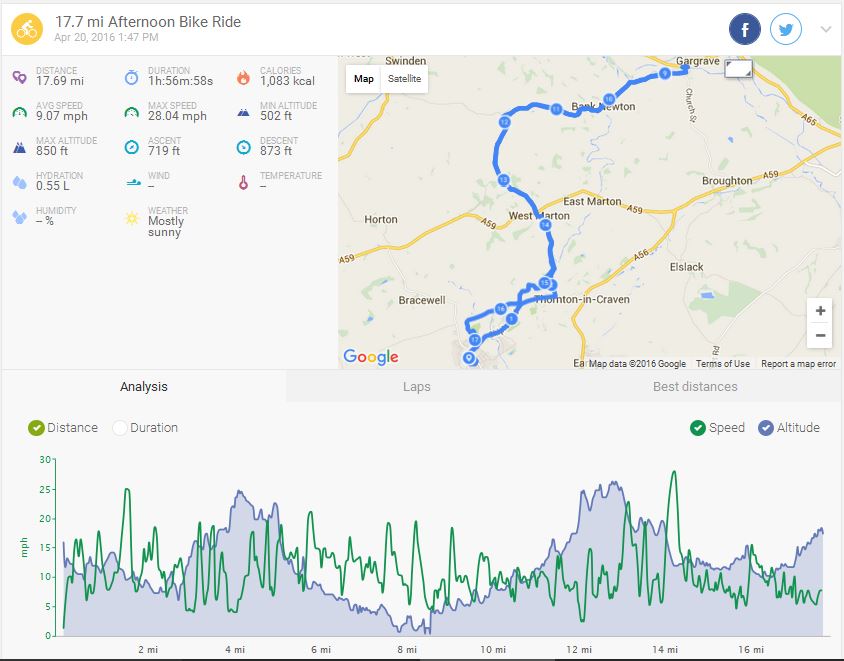Image resolution: width=844 pixels, height=661 pixels.
Task: Zoom in on the route map
Action: click(x=820, y=311)
